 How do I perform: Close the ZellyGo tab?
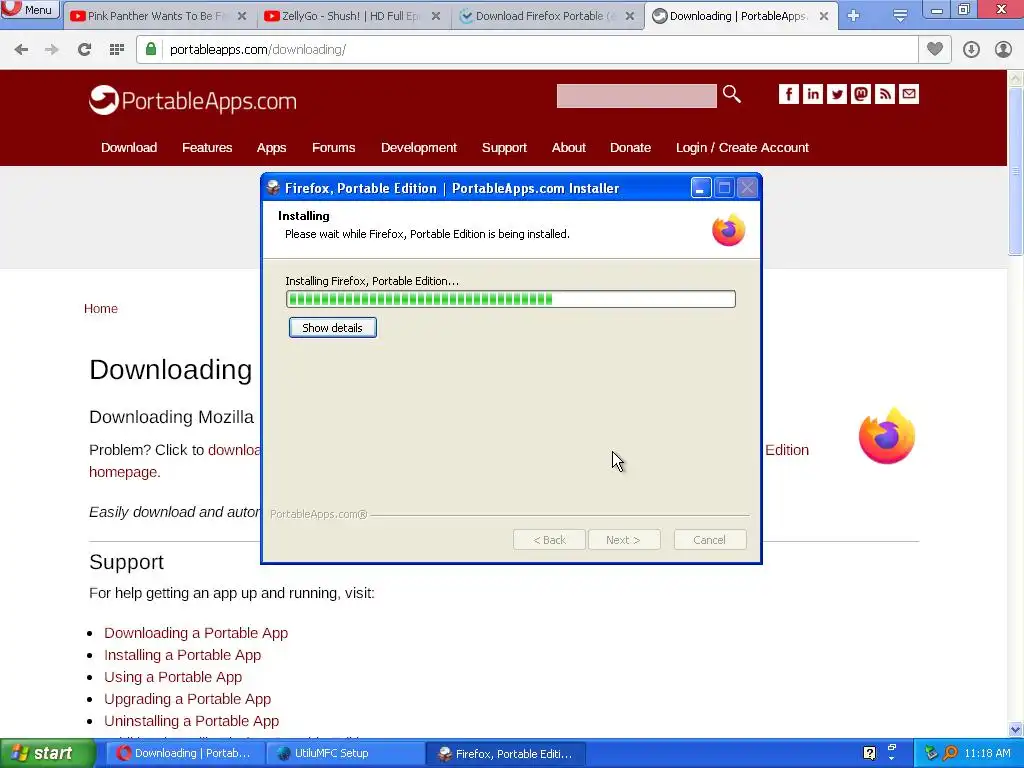click(436, 16)
